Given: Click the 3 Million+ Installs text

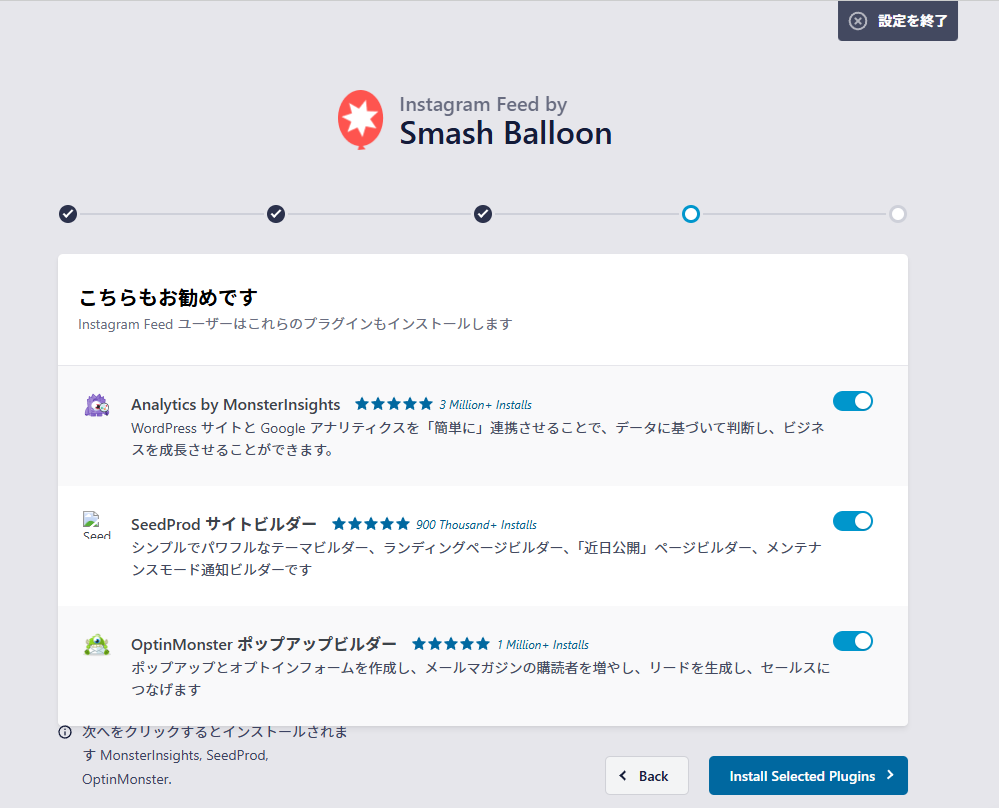Looking at the screenshot, I should coord(485,405).
